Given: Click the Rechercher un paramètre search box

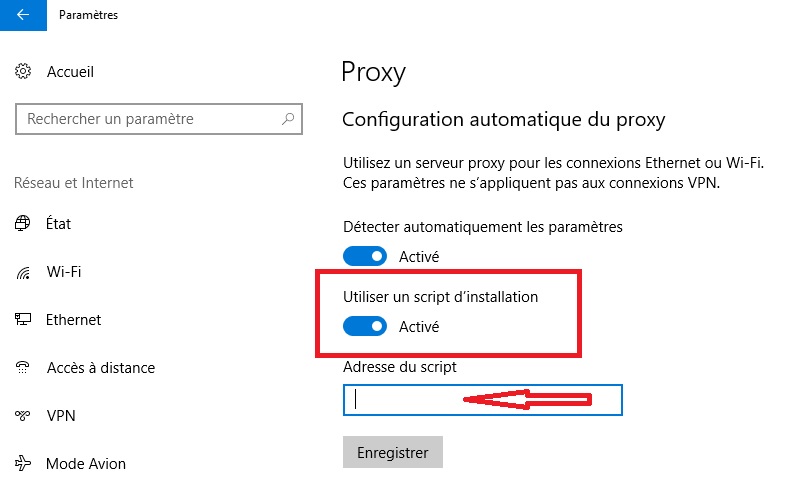Looking at the screenshot, I should tap(159, 119).
